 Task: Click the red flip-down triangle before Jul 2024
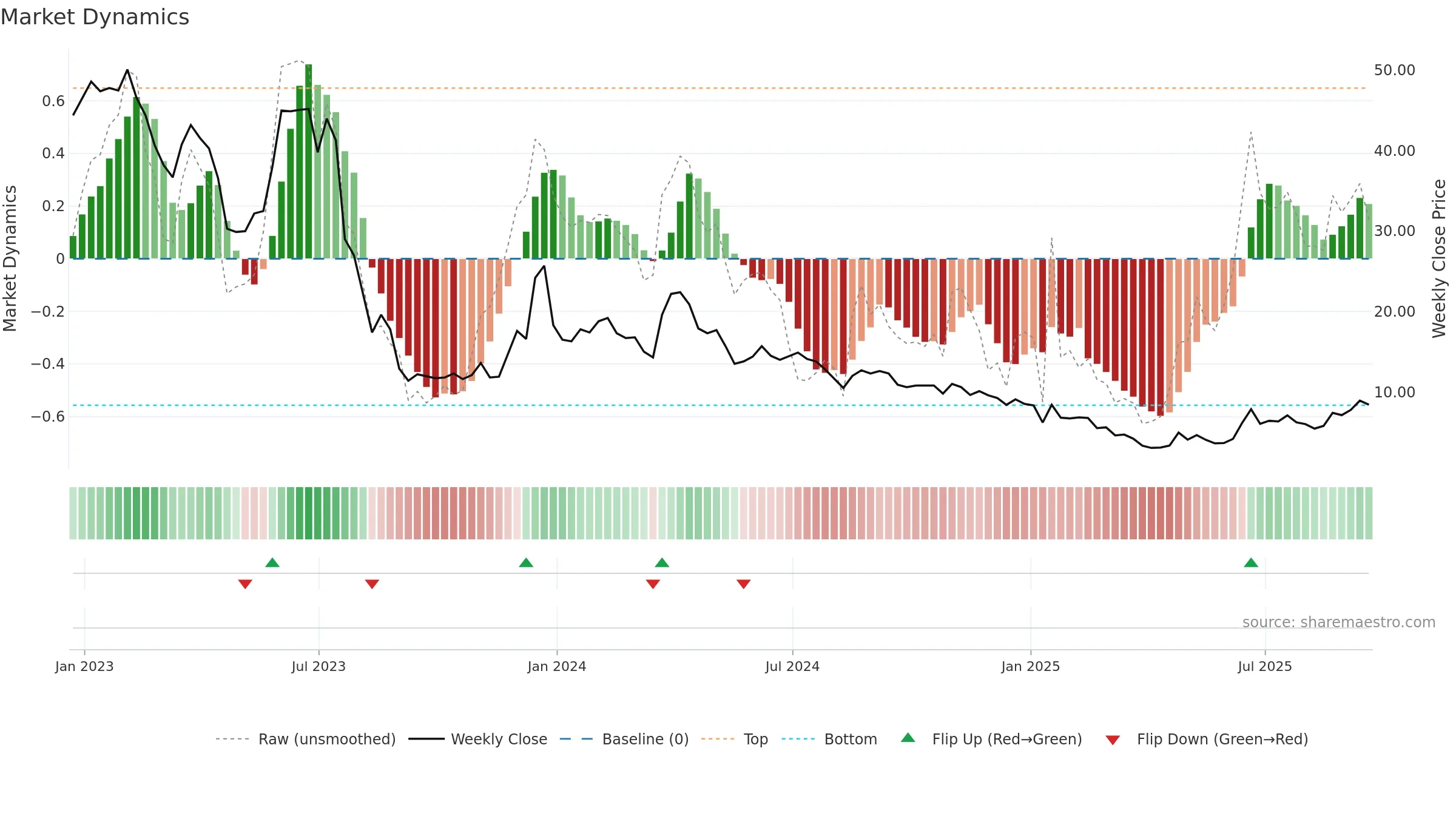pos(744,584)
